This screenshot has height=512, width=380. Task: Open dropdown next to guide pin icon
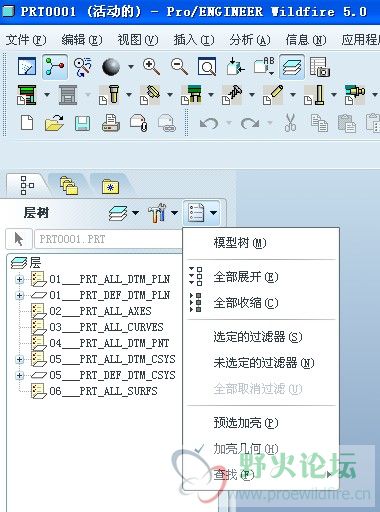pos(129,95)
